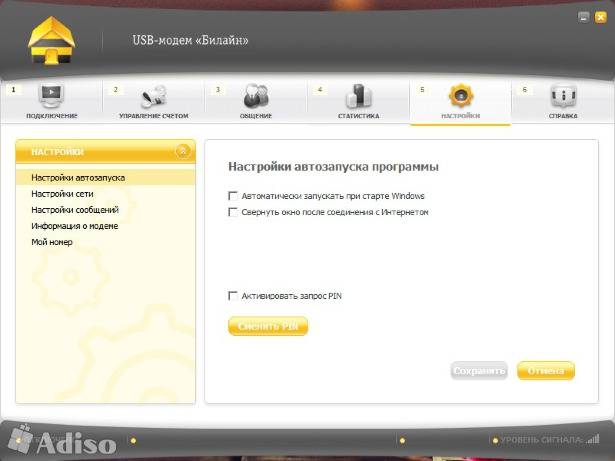Viewport: 615px width, 461px height.
Task: Toggle Свернуть окно после соединения checkbox
Action: coord(233,212)
